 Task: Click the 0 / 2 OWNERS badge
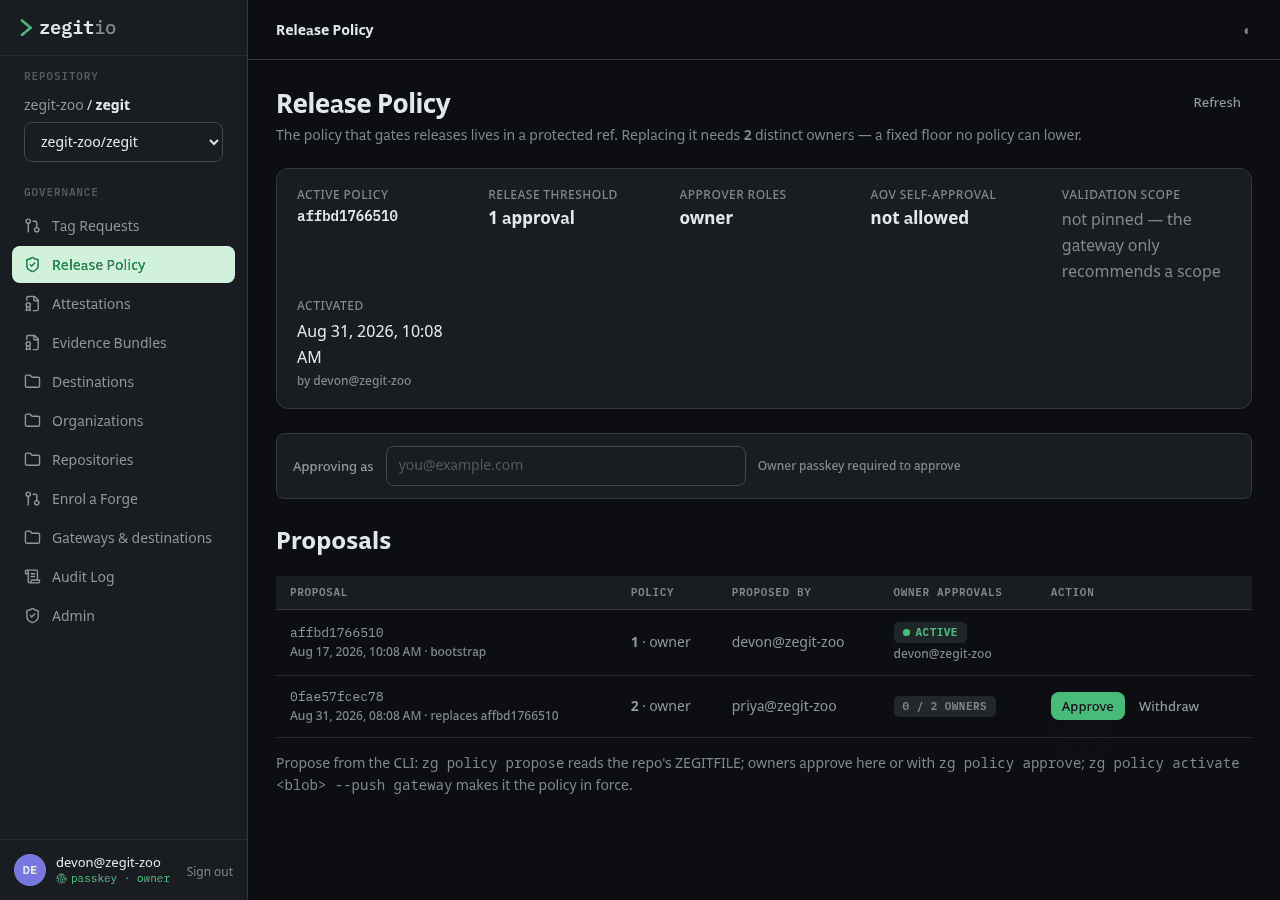tap(945, 706)
